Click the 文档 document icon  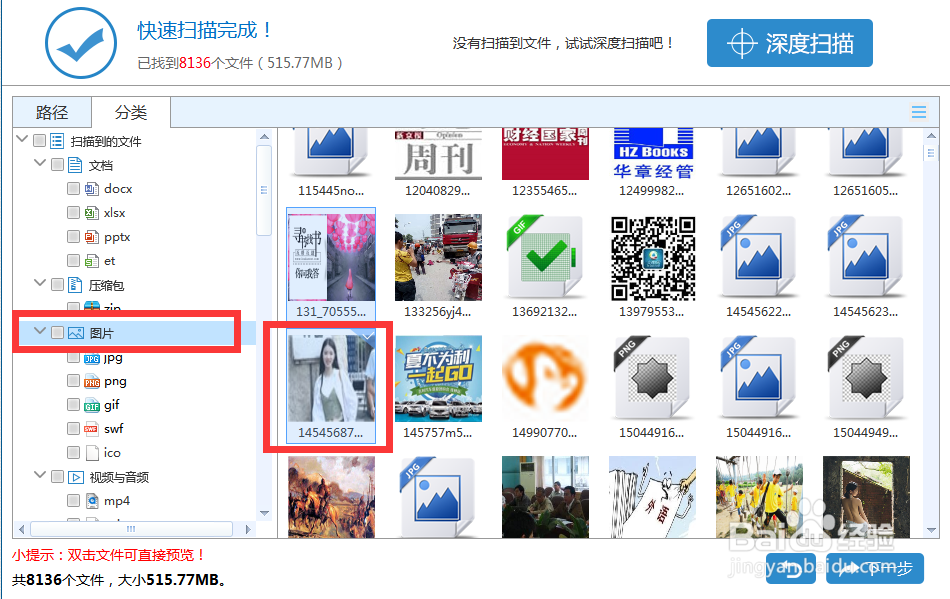point(75,165)
